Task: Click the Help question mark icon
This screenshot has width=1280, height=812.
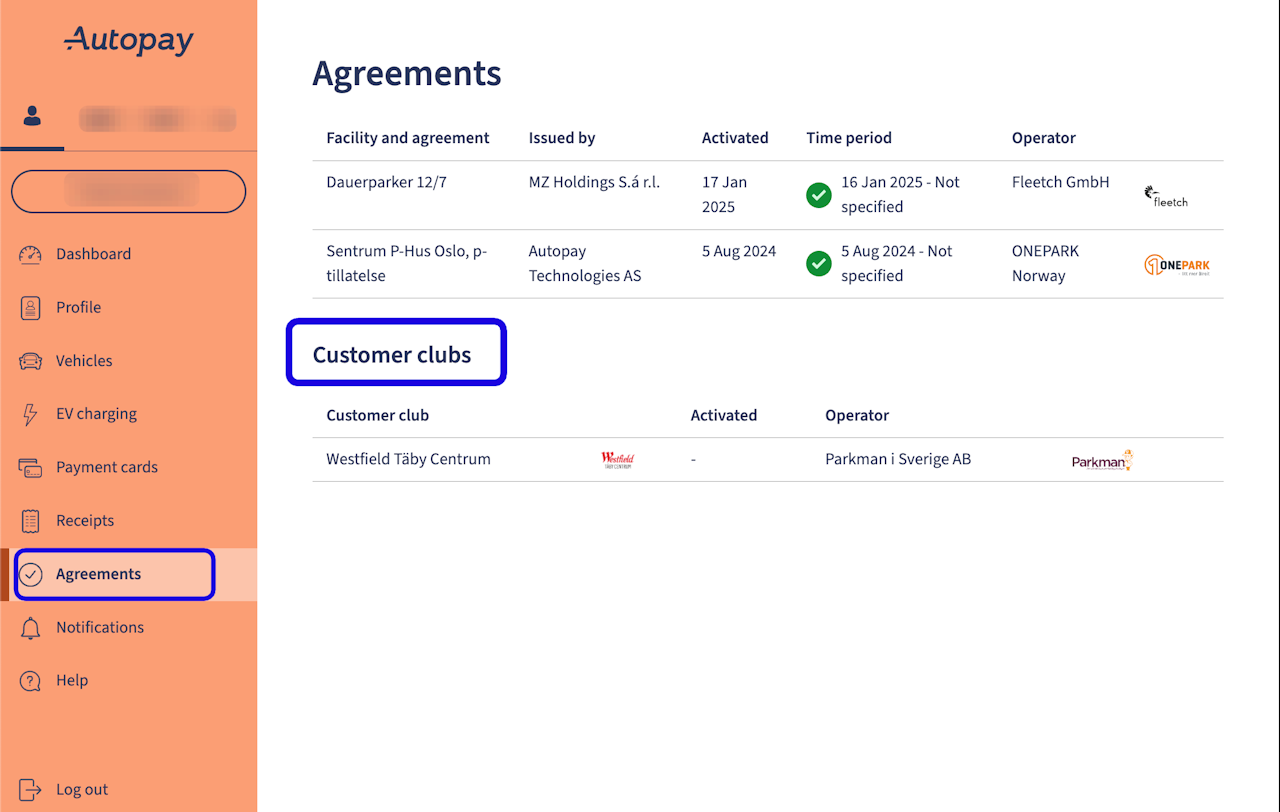Action: tap(31, 681)
